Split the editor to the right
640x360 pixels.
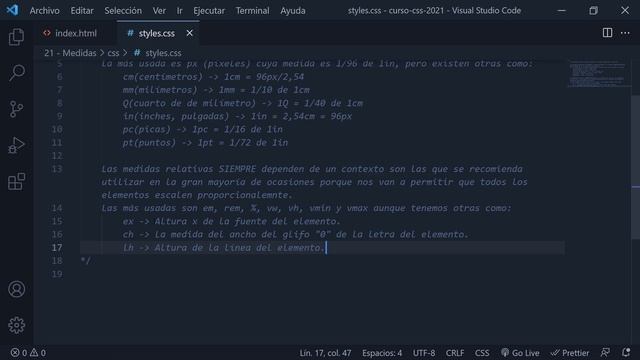(607, 33)
